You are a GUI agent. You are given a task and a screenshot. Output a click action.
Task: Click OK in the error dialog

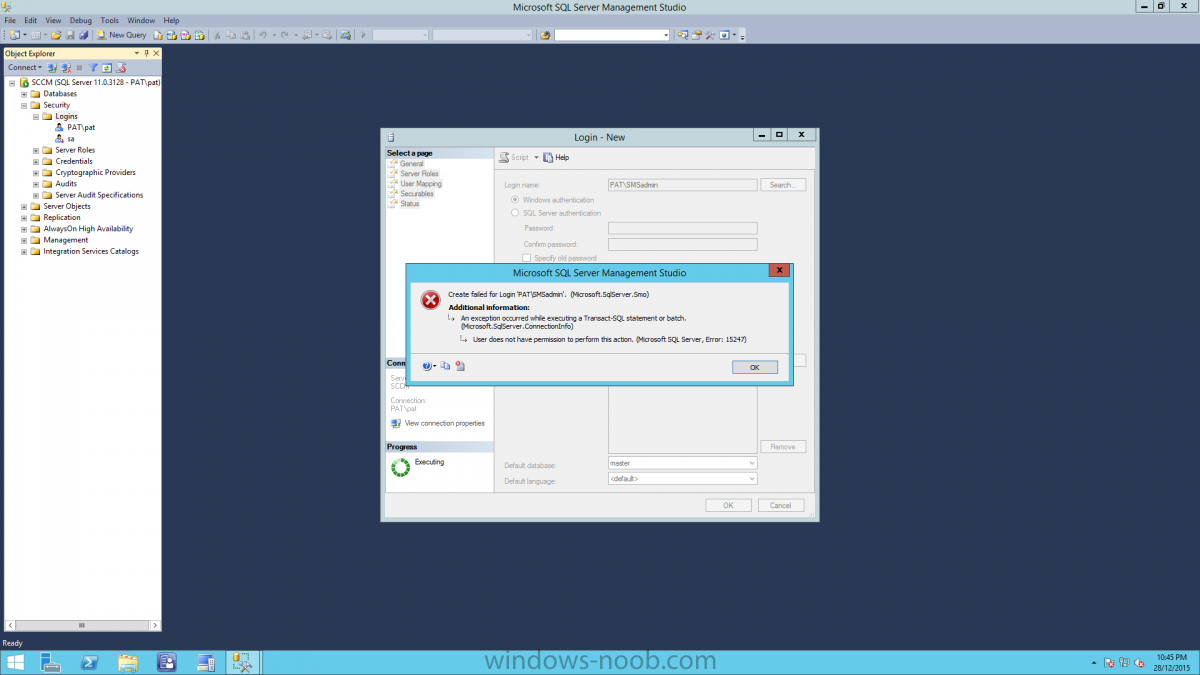click(x=755, y=367)
